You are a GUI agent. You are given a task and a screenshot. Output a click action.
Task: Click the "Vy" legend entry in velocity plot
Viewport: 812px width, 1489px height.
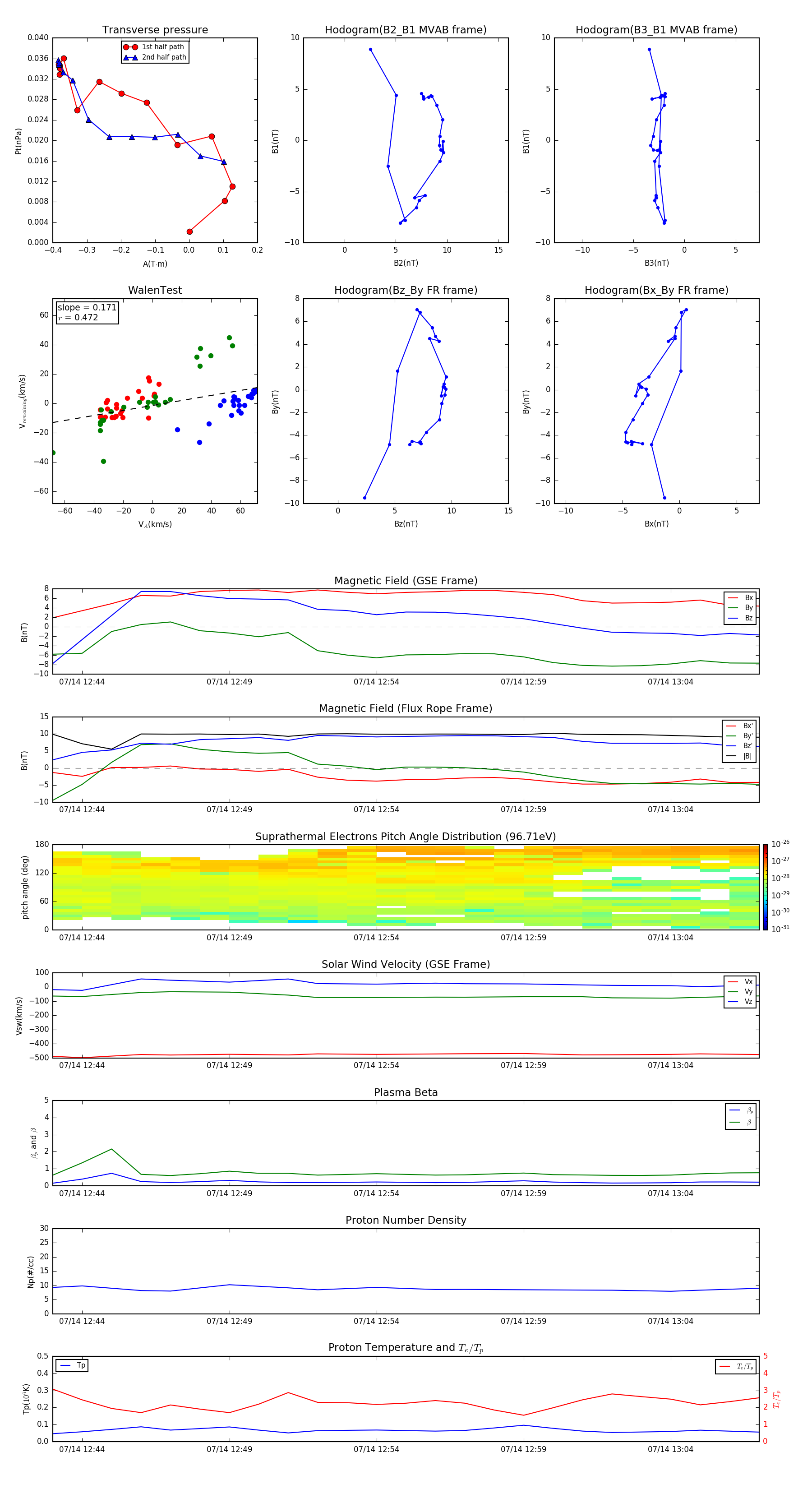pos(740,992)
